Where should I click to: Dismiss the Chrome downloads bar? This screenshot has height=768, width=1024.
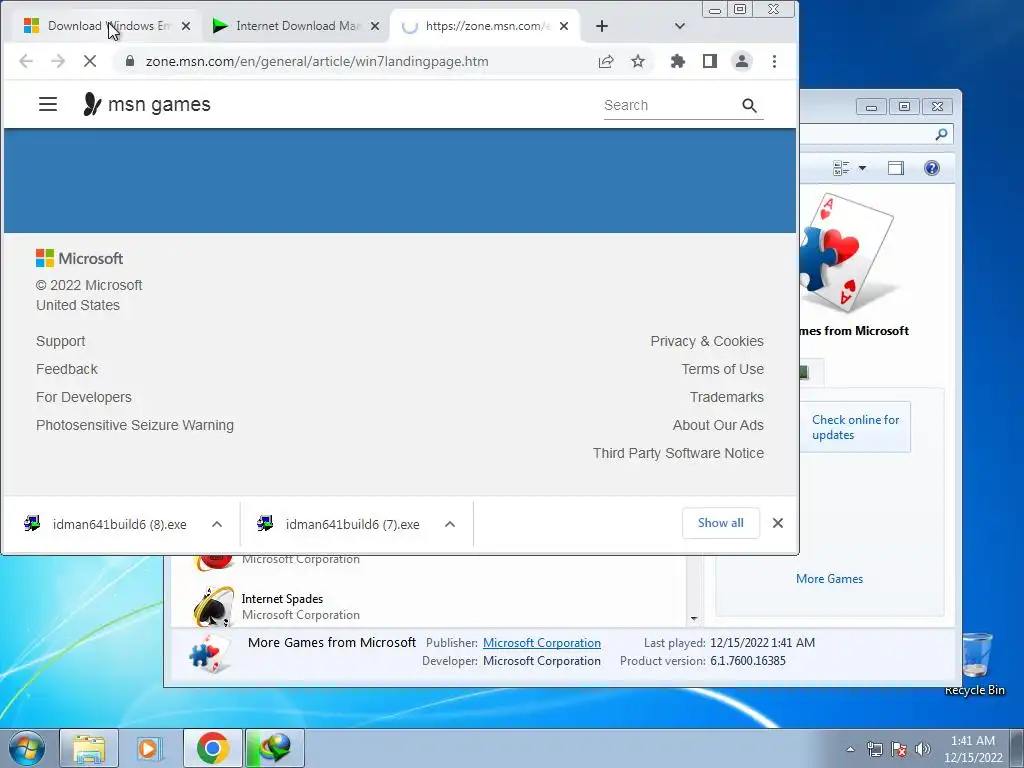pos(778,523)
